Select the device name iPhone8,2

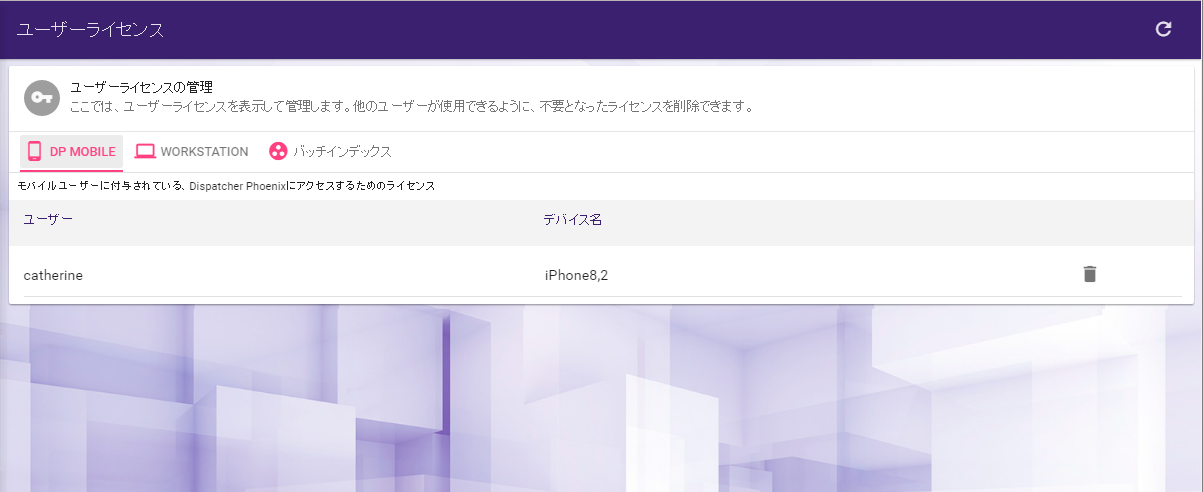[x=576, y=274]
